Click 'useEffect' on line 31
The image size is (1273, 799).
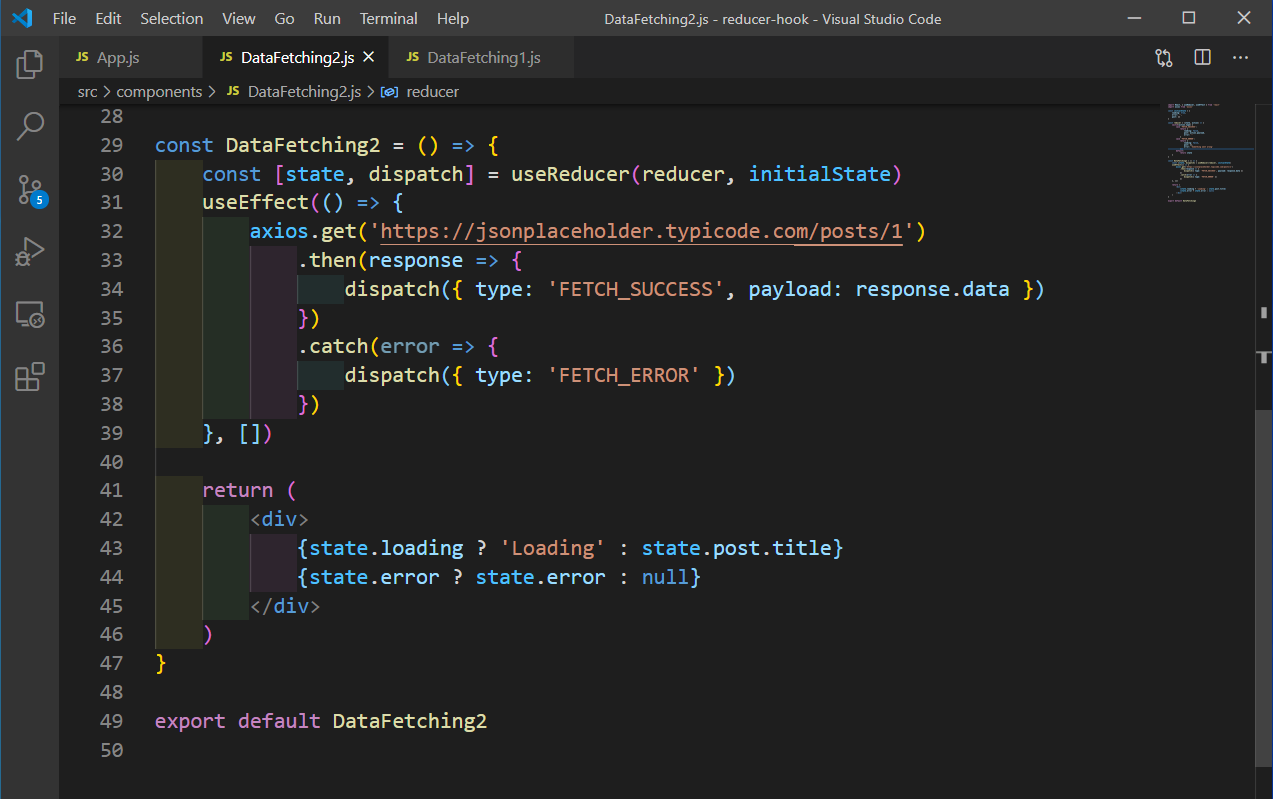[x=255, y=203]
